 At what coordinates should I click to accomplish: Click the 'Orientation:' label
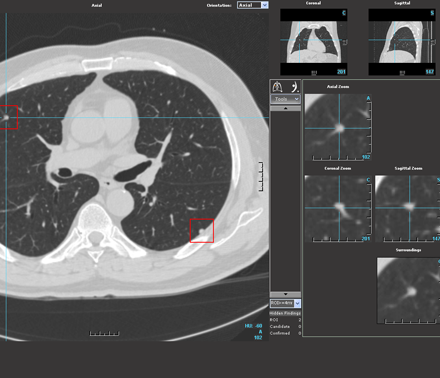(219, 5)
